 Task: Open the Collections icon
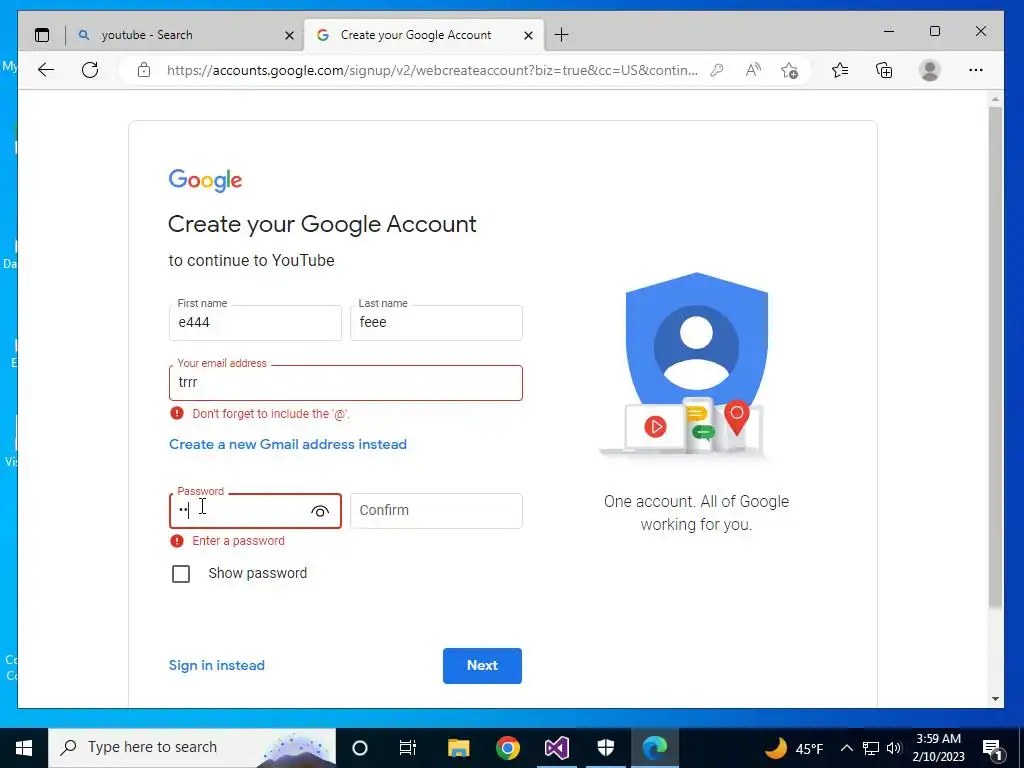884,70
